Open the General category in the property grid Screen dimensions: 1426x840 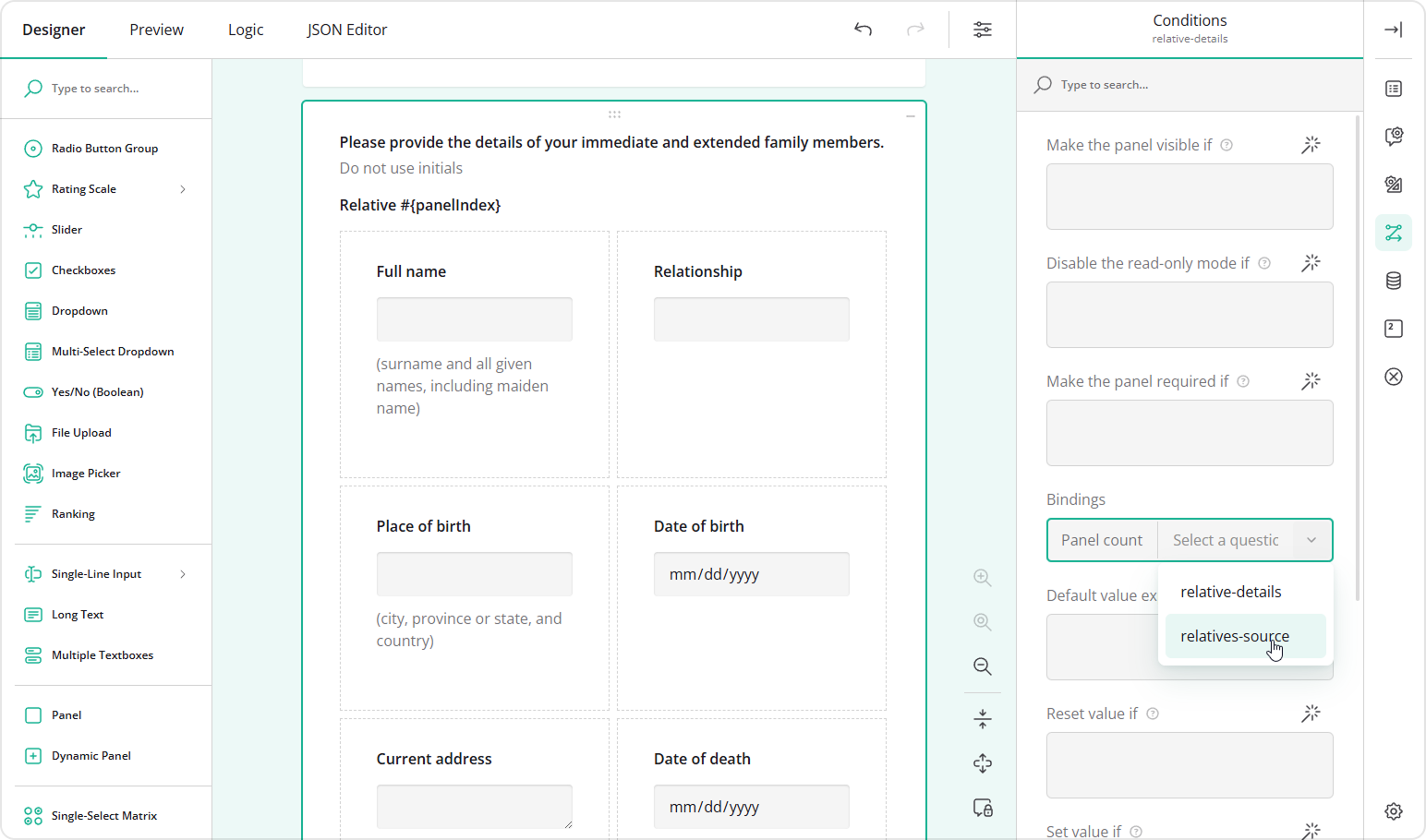click(x=1394, y=89)
